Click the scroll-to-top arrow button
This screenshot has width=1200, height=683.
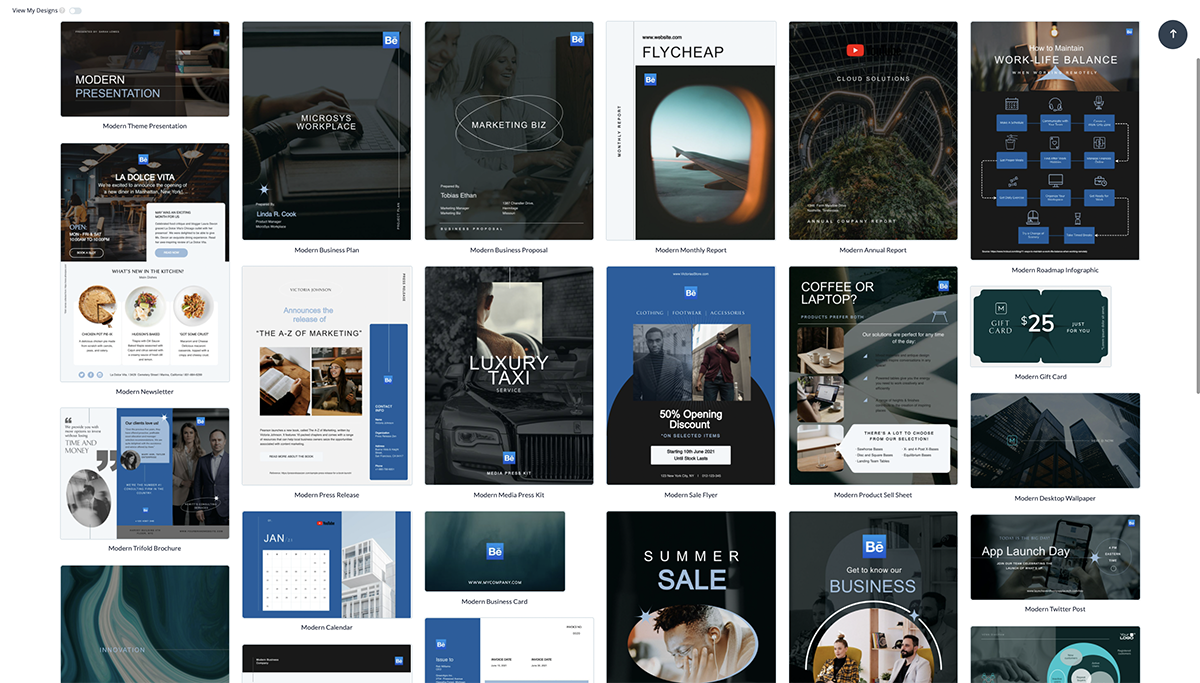(1173, 34)
